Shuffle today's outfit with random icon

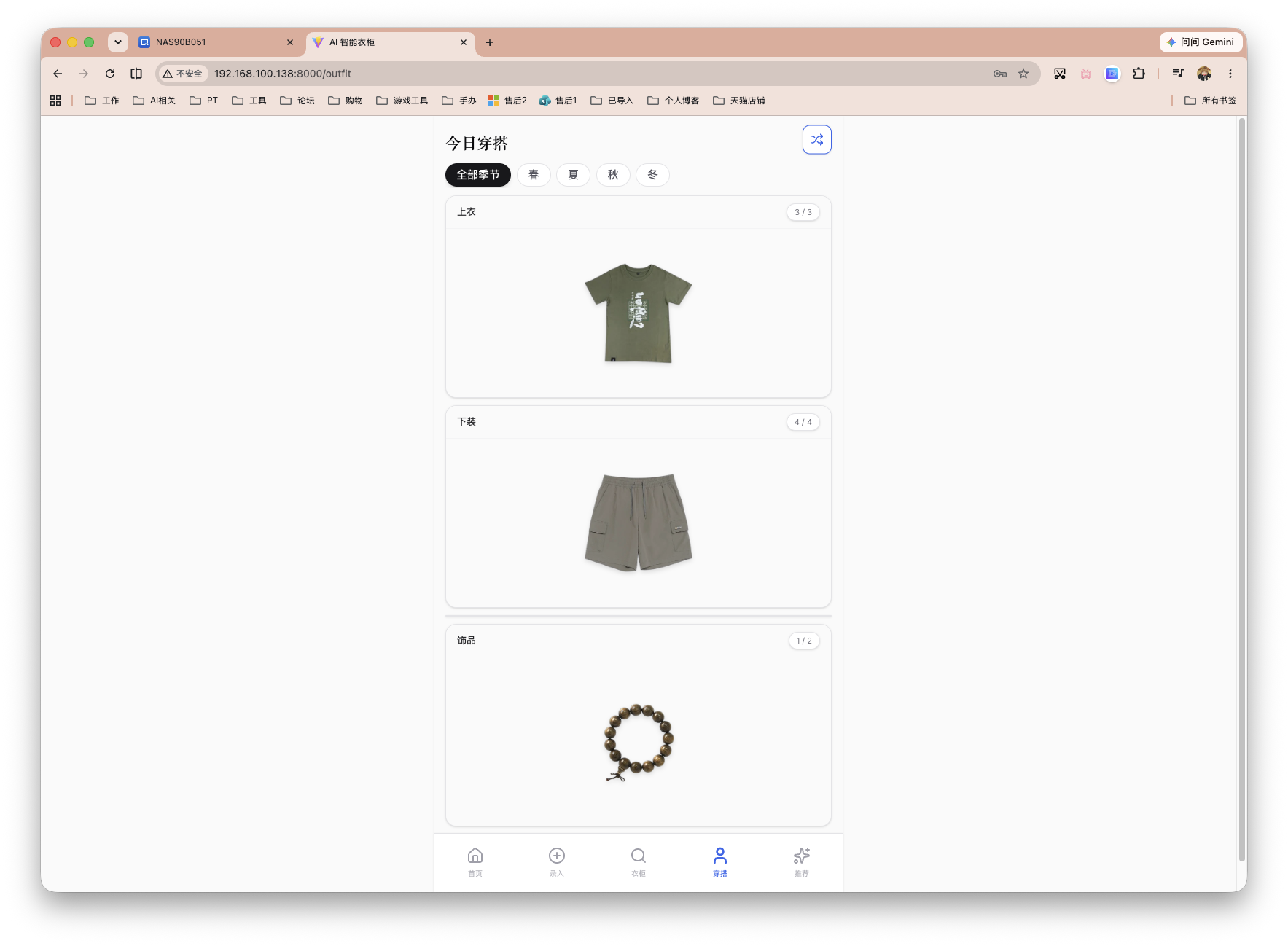coord(816,140)
